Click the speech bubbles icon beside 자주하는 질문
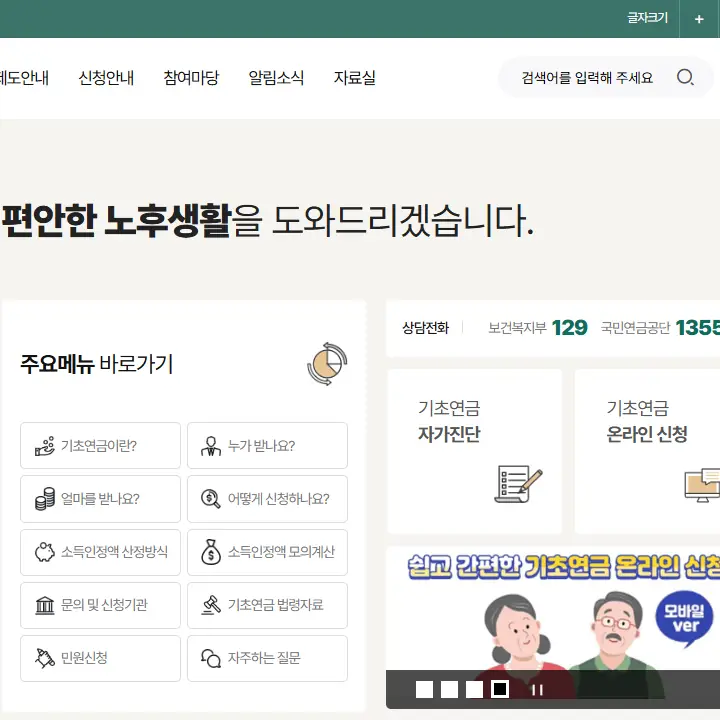Screen dimensions: 720x720 pyautogui.click(x=211, y=658)
